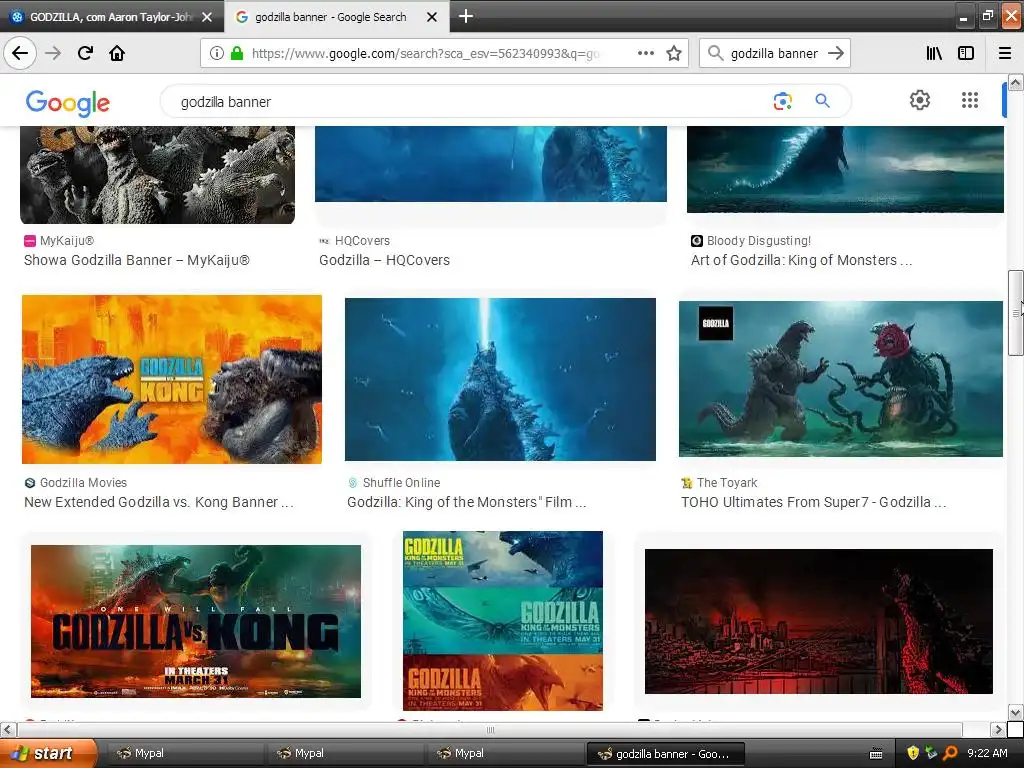
Task: Open the orange Godzilla vs Kong banner image
Action: tap(172, 379)
